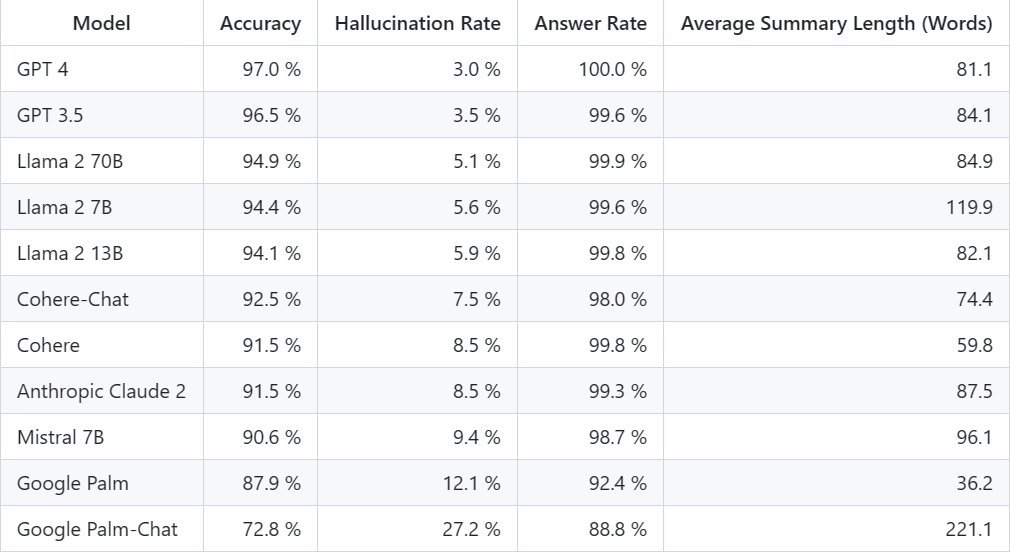Select the GPT 3.5 model cell
The width and height of the screenshot is (1010, 553).
coord(102,115)
